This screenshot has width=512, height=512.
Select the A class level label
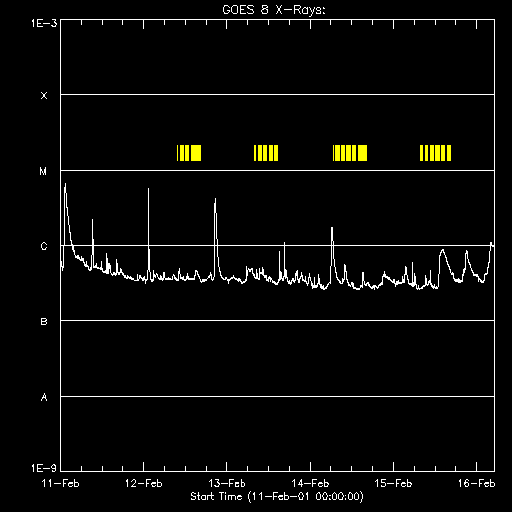pos(44,397)
